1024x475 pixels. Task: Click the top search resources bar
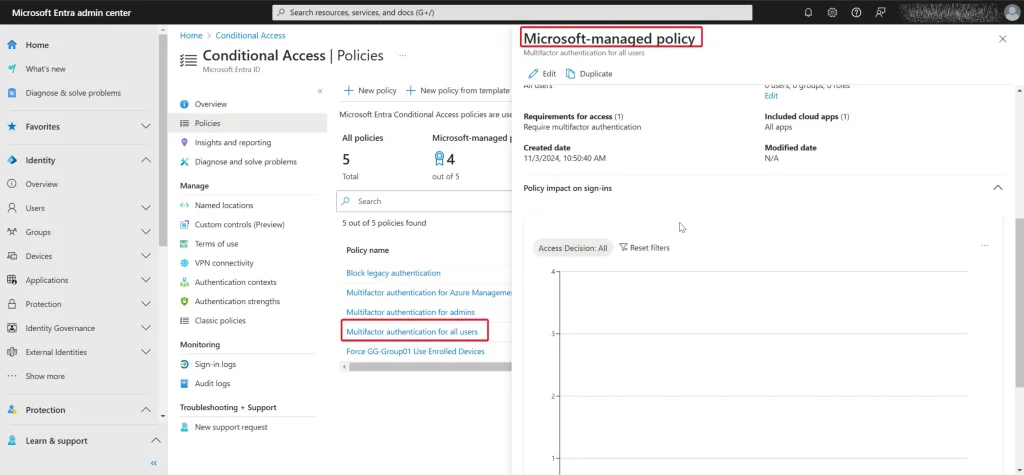pyautogui.click(x=512, y=12)
